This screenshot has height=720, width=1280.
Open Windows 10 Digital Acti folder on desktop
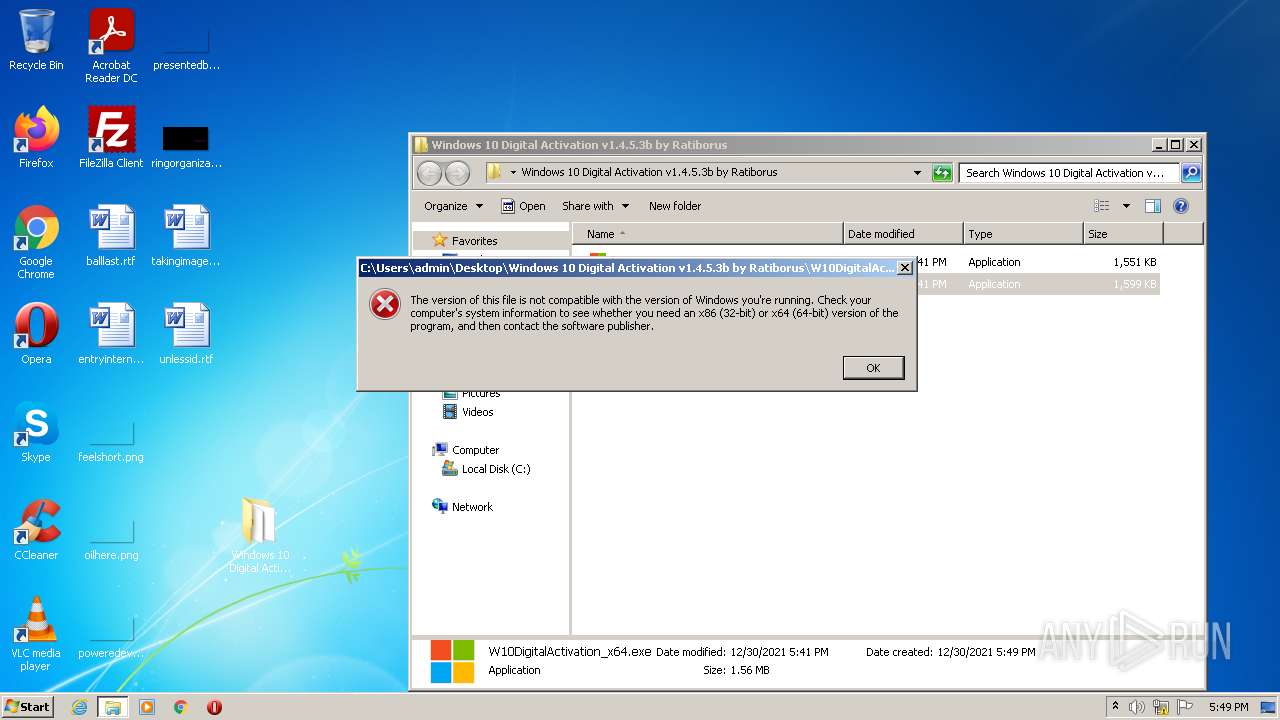[259, 536]
